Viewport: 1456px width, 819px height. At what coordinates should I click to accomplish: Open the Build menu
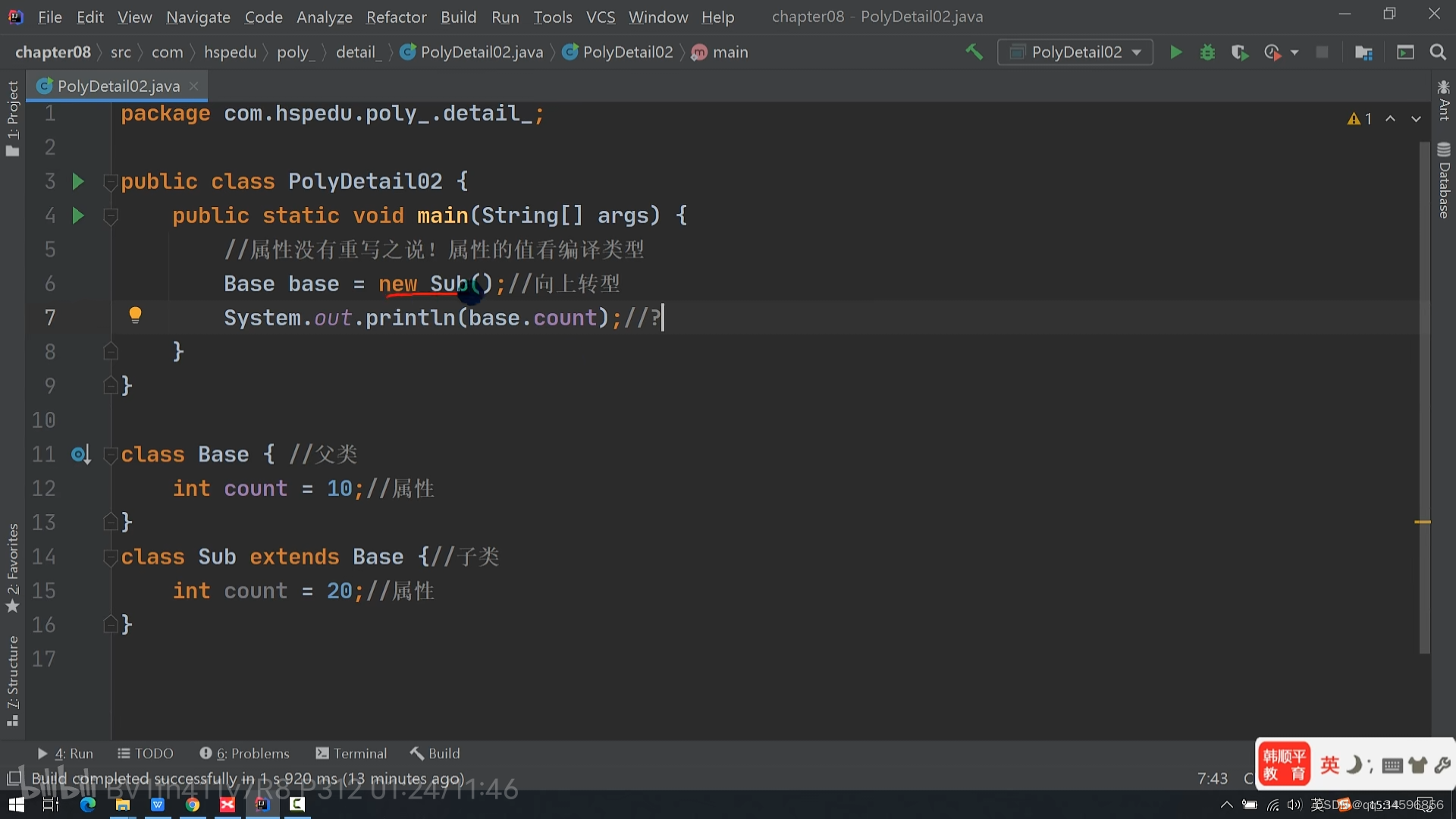(x=459, y=17)
